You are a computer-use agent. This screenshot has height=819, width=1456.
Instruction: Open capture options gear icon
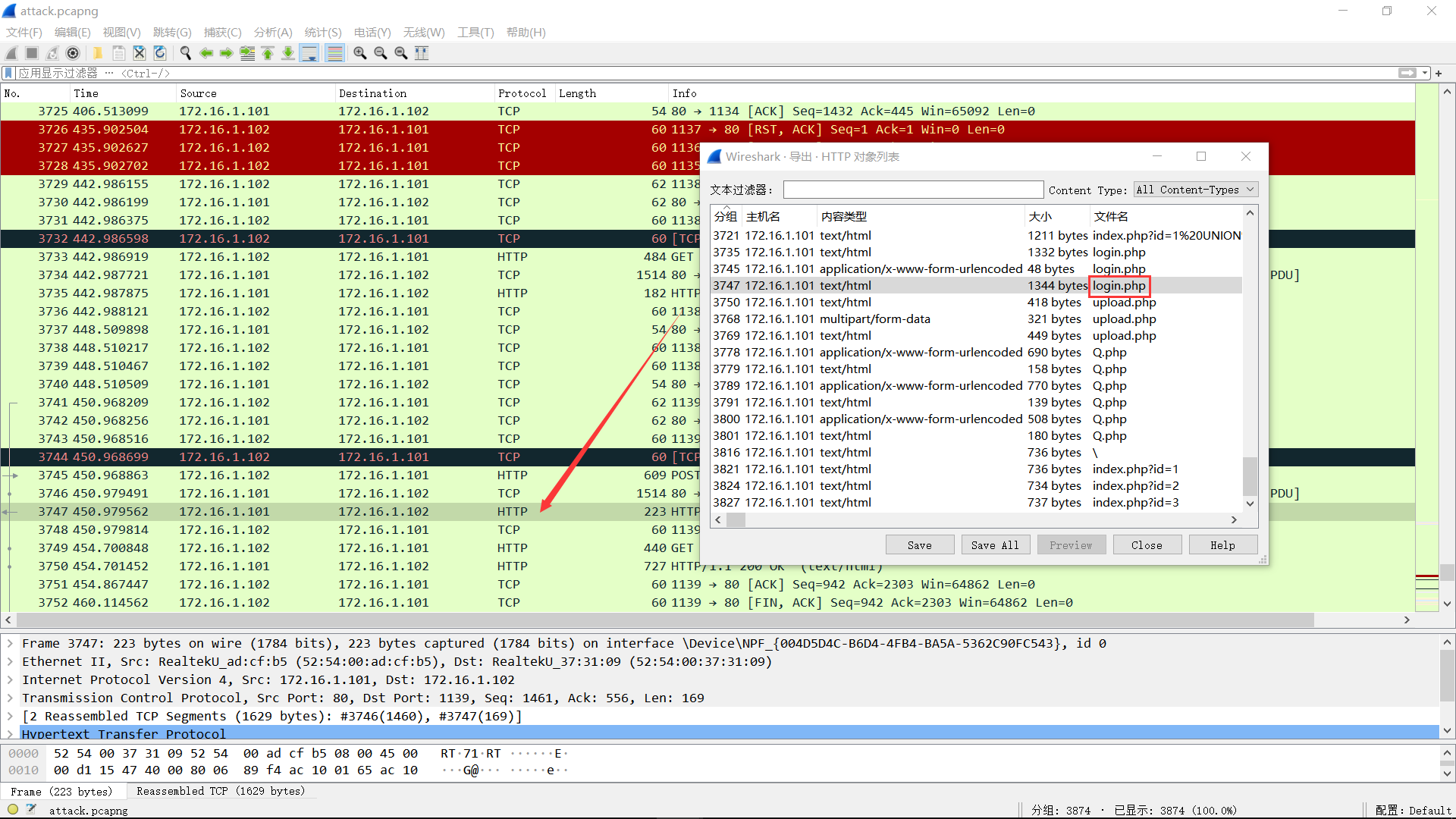pyautogui.click(x=73, y=53)
